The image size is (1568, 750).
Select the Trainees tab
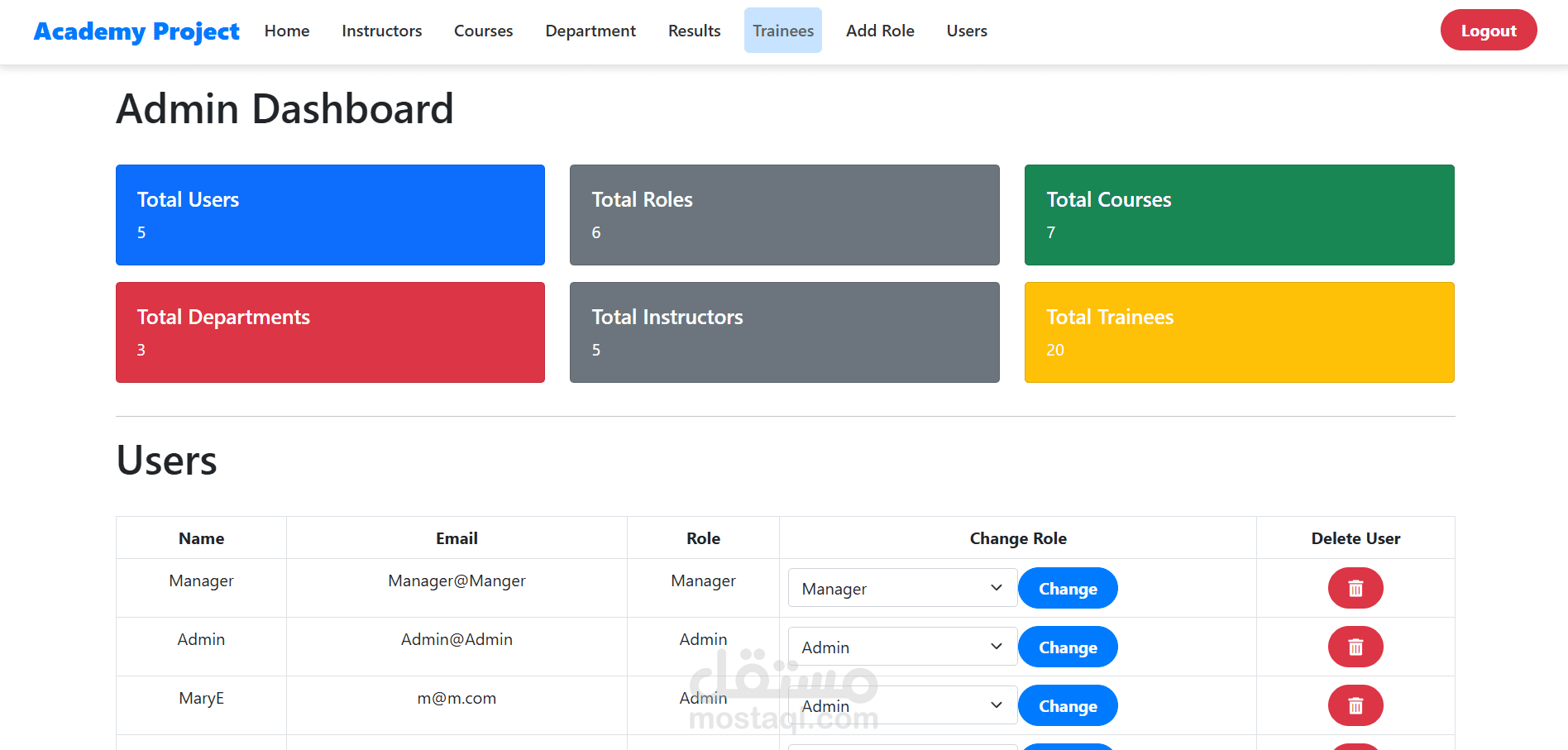click(x=782, y=31)
